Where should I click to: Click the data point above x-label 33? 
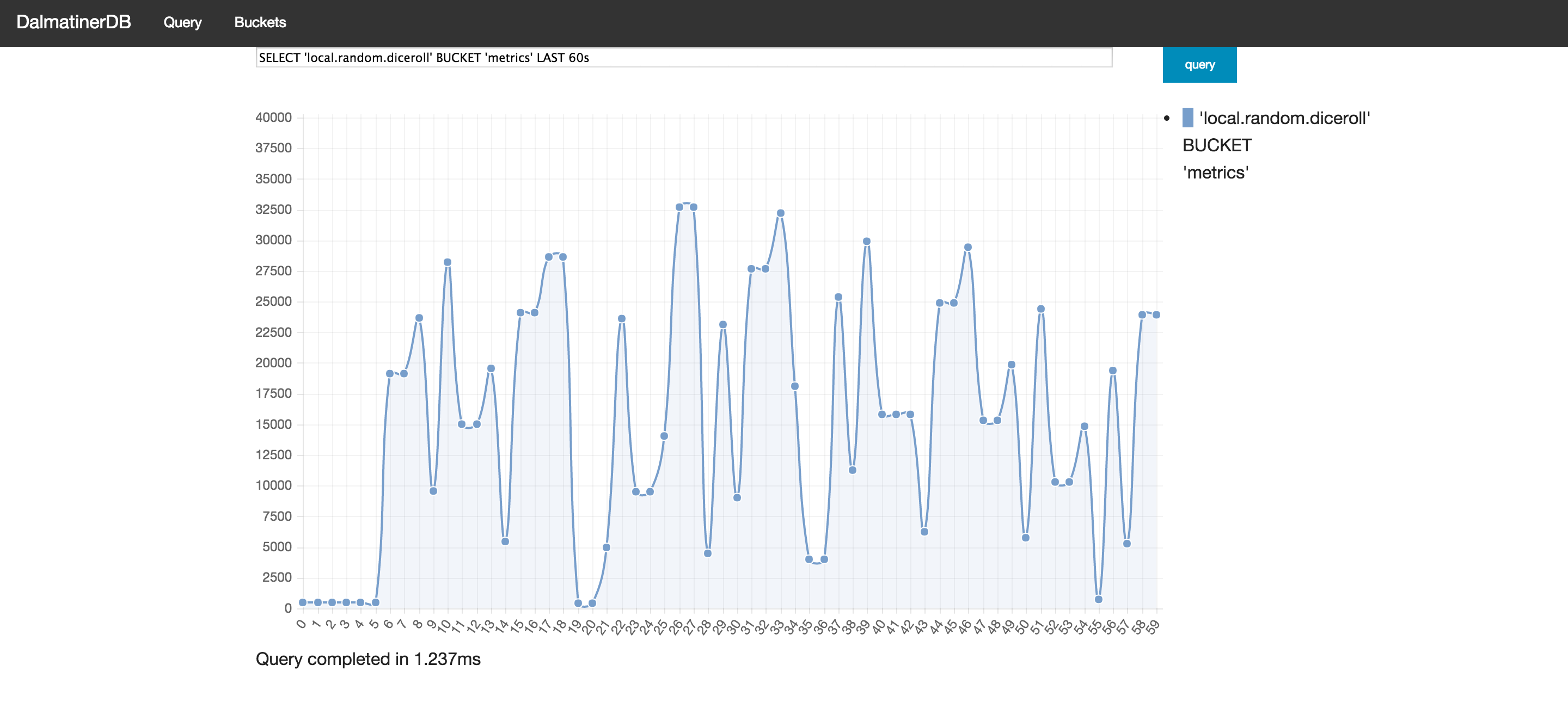point(780,213)
